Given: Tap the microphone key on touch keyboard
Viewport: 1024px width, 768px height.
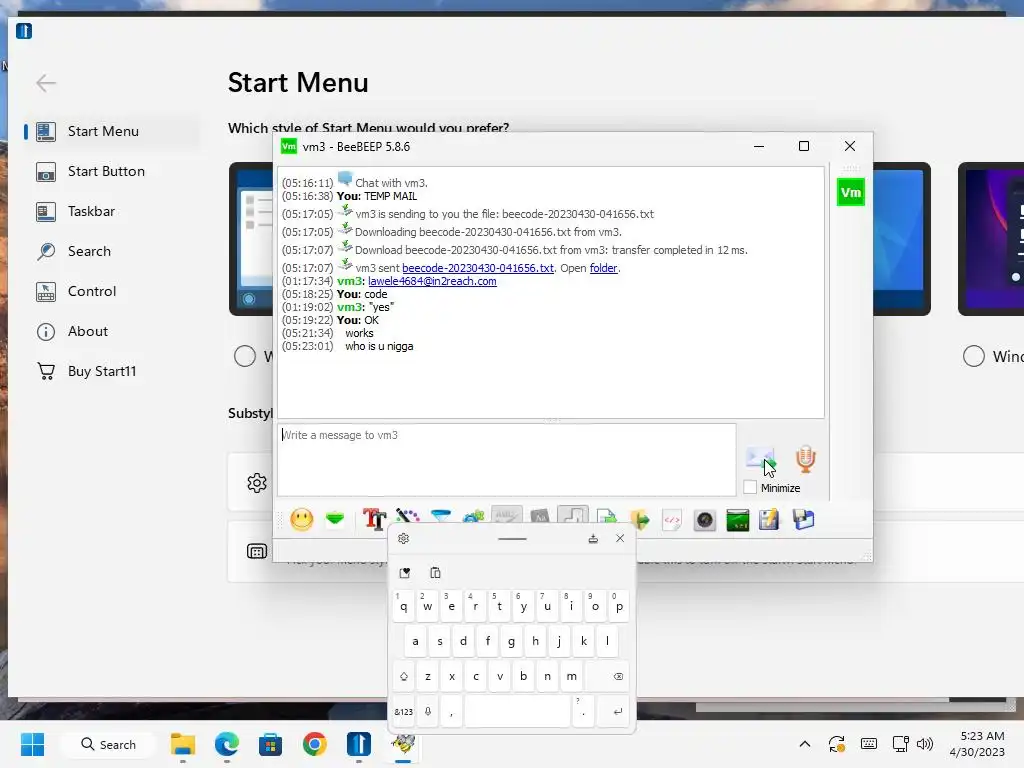Looking at the screenshot, I should (428, 711).
